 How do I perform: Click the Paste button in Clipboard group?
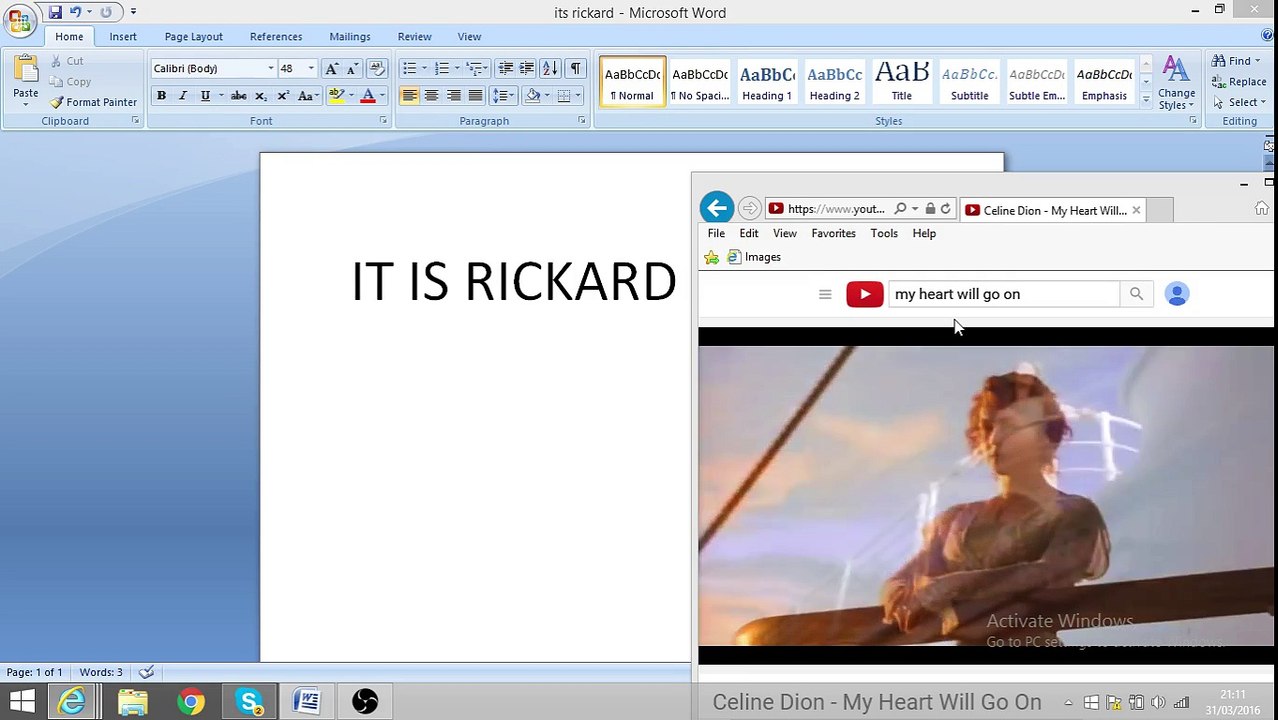coord(26,80)
